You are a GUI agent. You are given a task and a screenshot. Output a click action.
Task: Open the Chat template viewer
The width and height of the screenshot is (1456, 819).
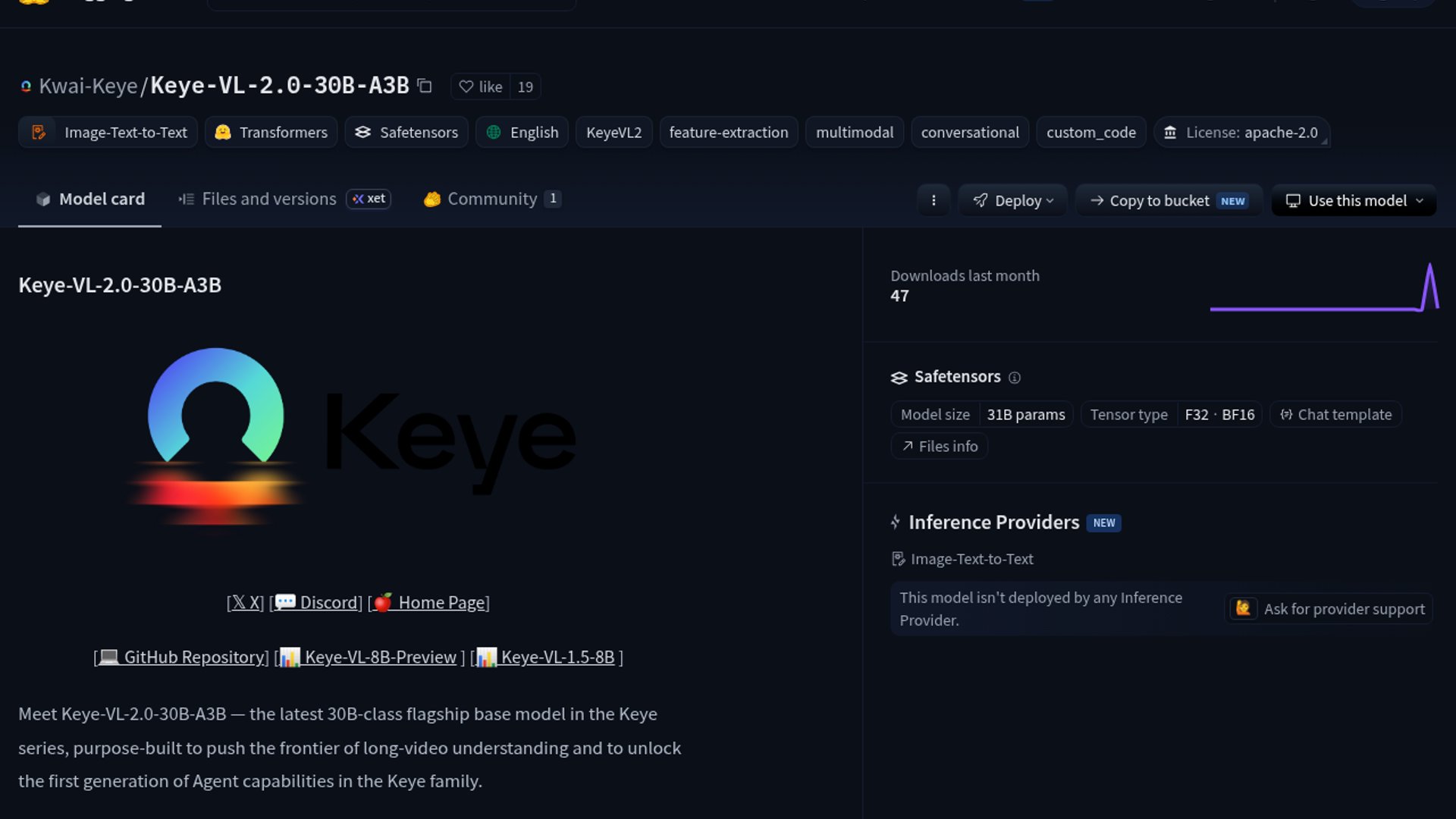click(1335, 415)
